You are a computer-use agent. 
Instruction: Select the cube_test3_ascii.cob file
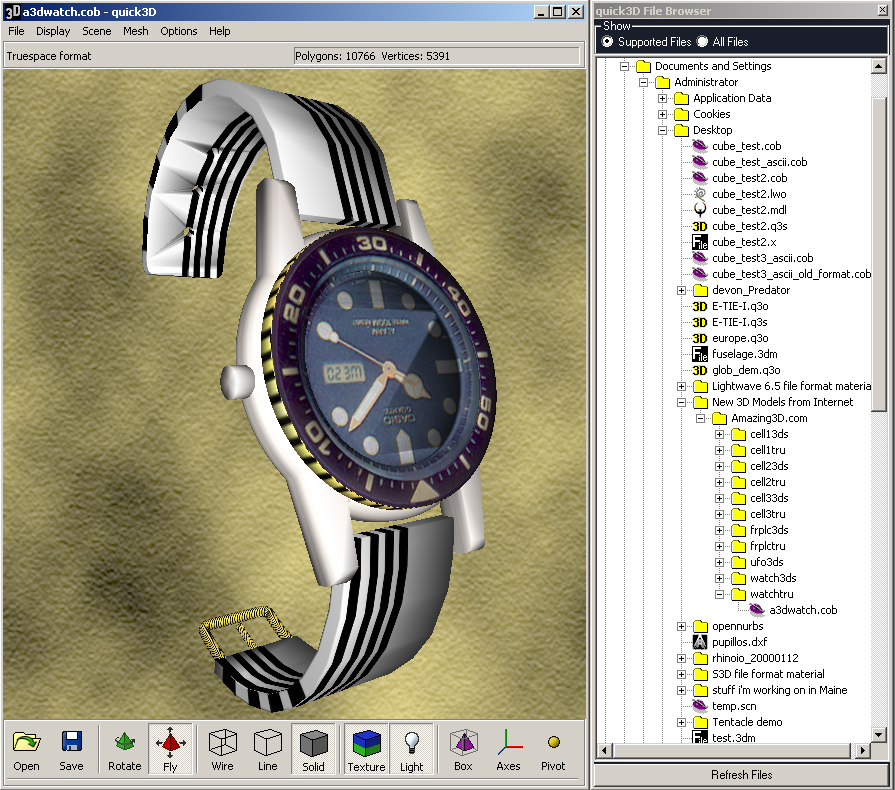[763, 258]
